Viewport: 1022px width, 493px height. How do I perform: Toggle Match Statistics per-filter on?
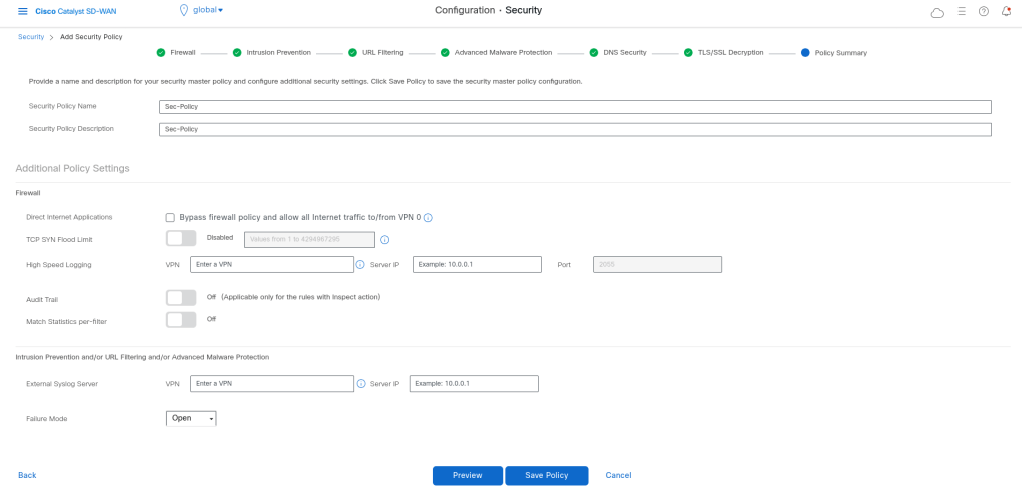[181, 320]
